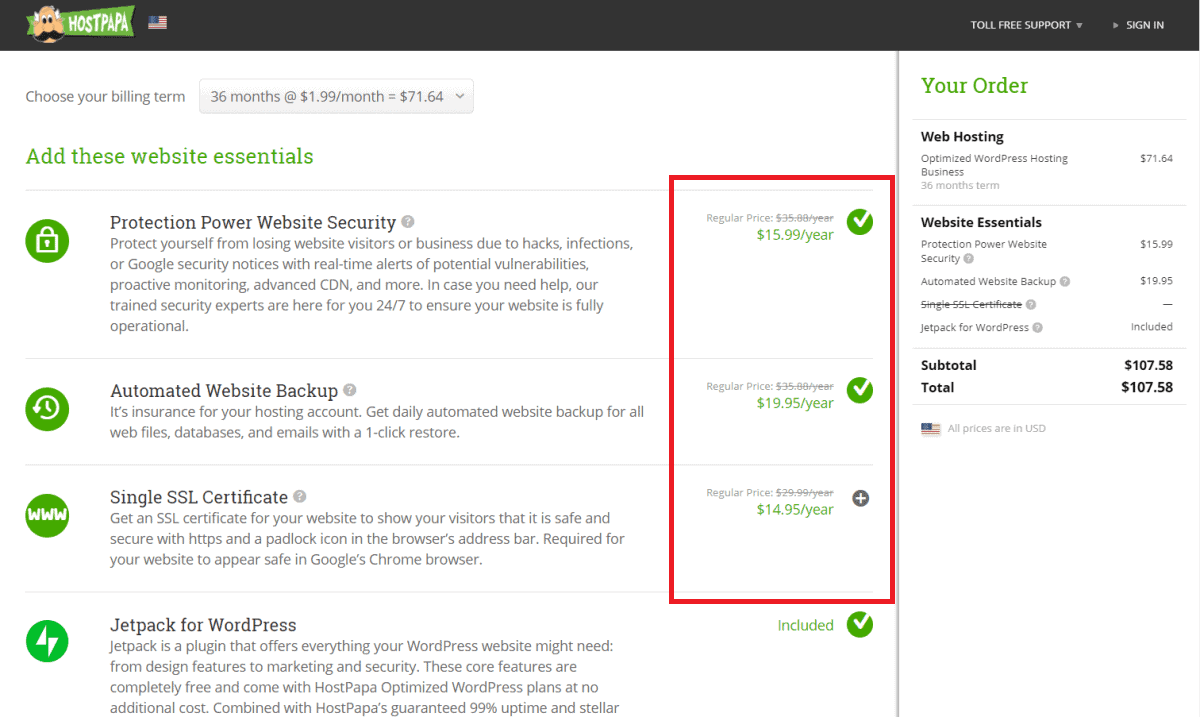The width and height of the screenshot is (1200, 717).
Task: Click the flag icon beside All prices in USD
Action: pos(931,428)
